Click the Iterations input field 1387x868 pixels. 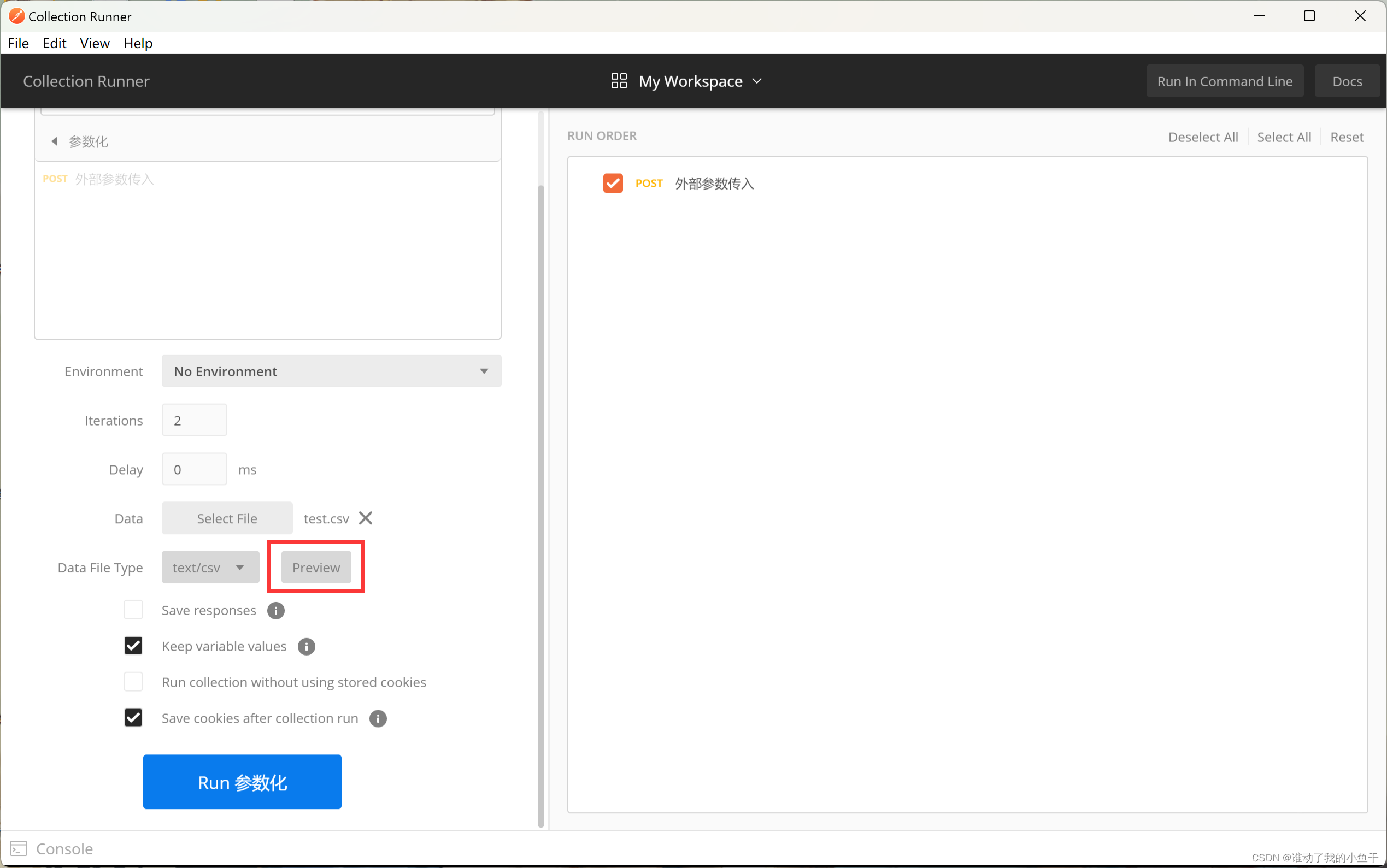click(x=194, y=420)
